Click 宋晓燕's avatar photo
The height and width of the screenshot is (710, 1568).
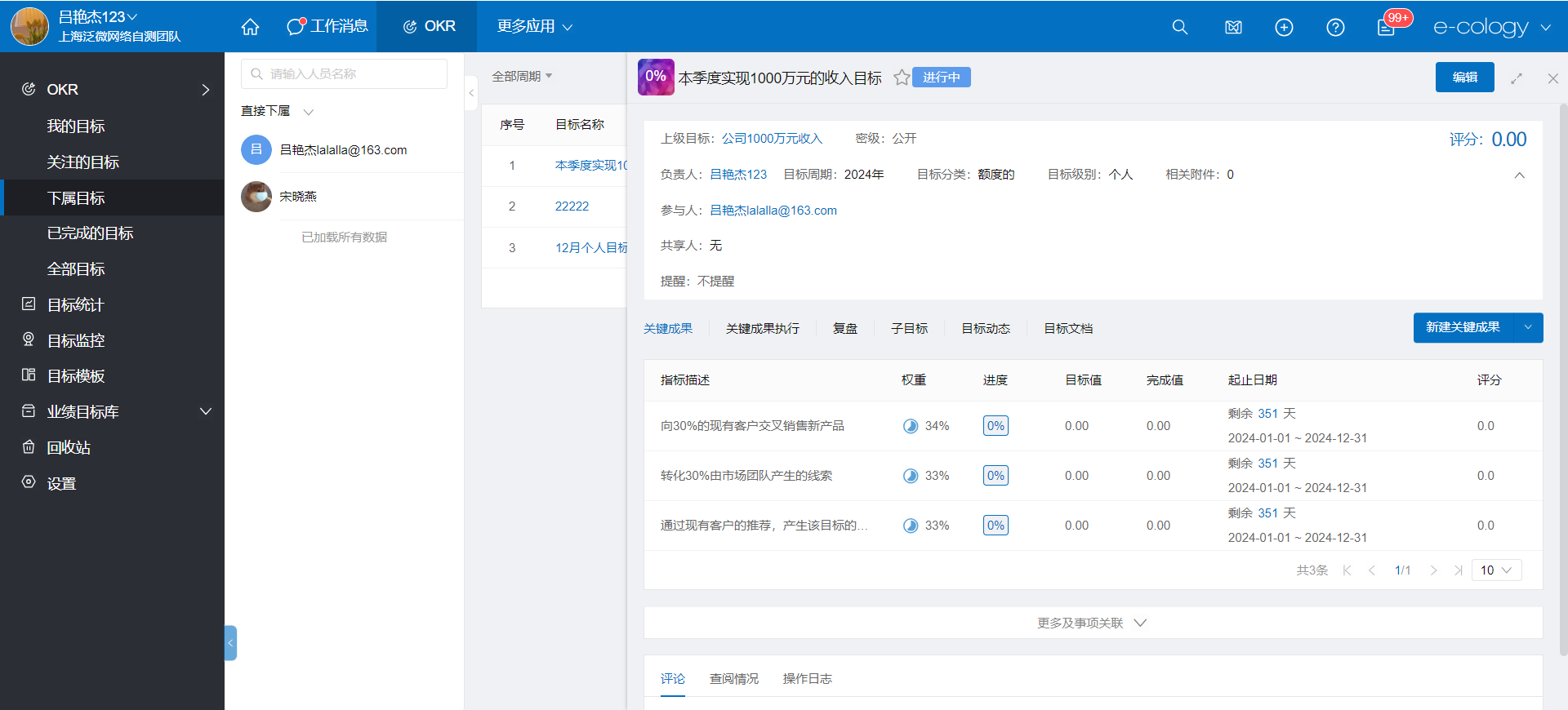click(x=256, y=197)
